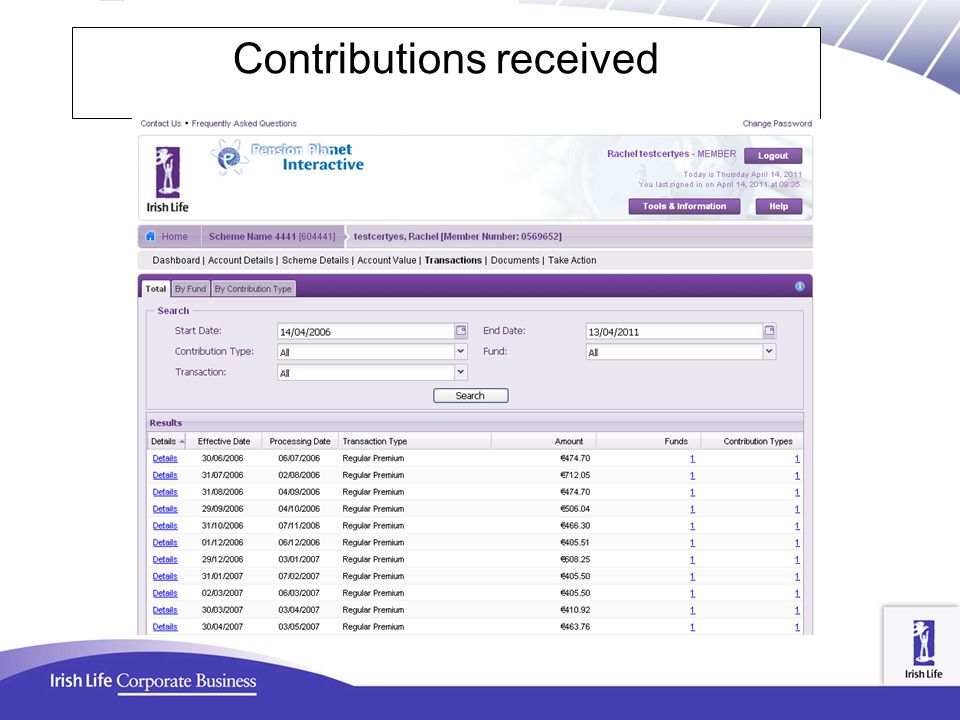Viewport: 960px width, 720px height.
Task: Click inside the Start Date field
Action: 366,331
